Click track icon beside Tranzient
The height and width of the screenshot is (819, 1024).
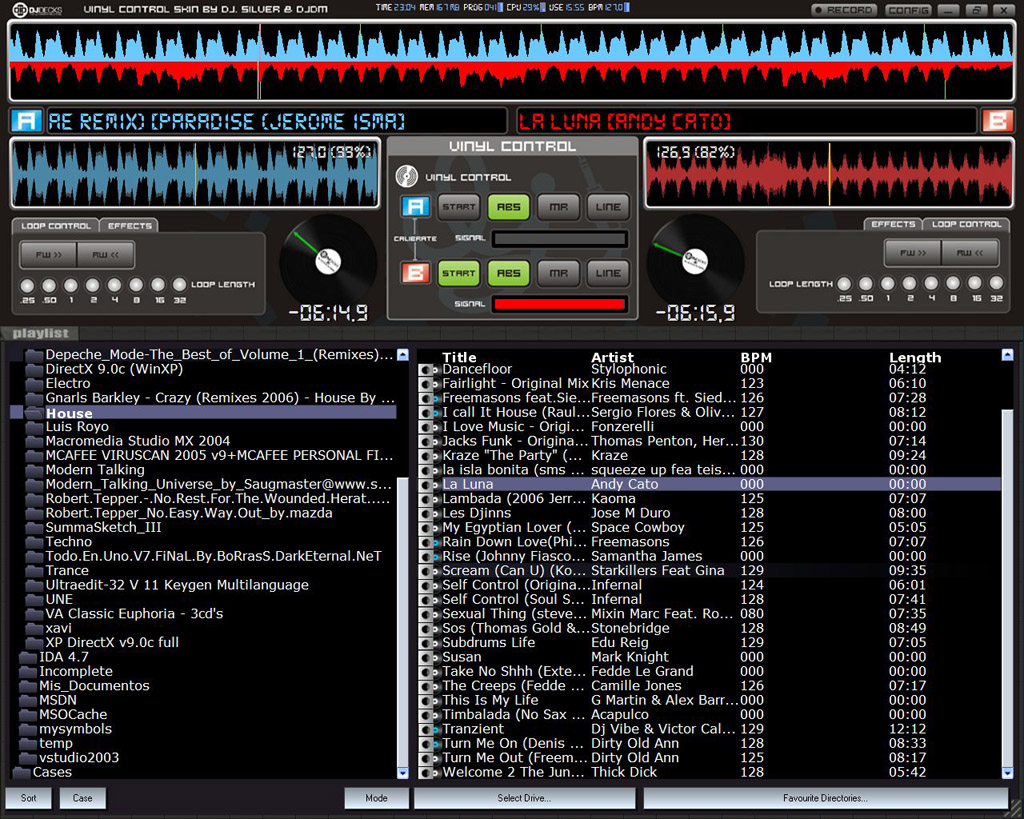428,730
